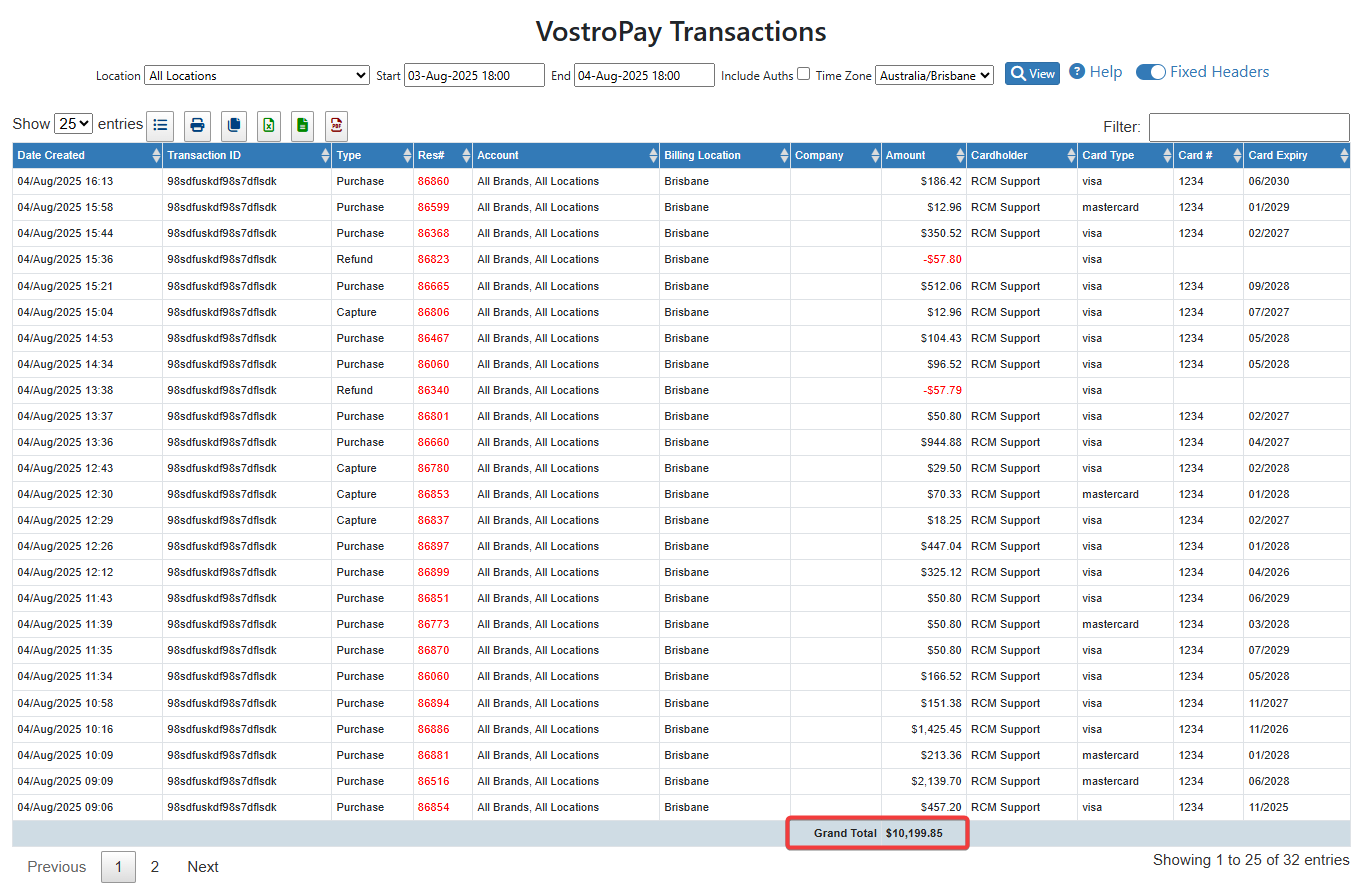Screen dimensions: 1363x893
Task: Sort by Card Type column
Action: [x=1167, y=156]
